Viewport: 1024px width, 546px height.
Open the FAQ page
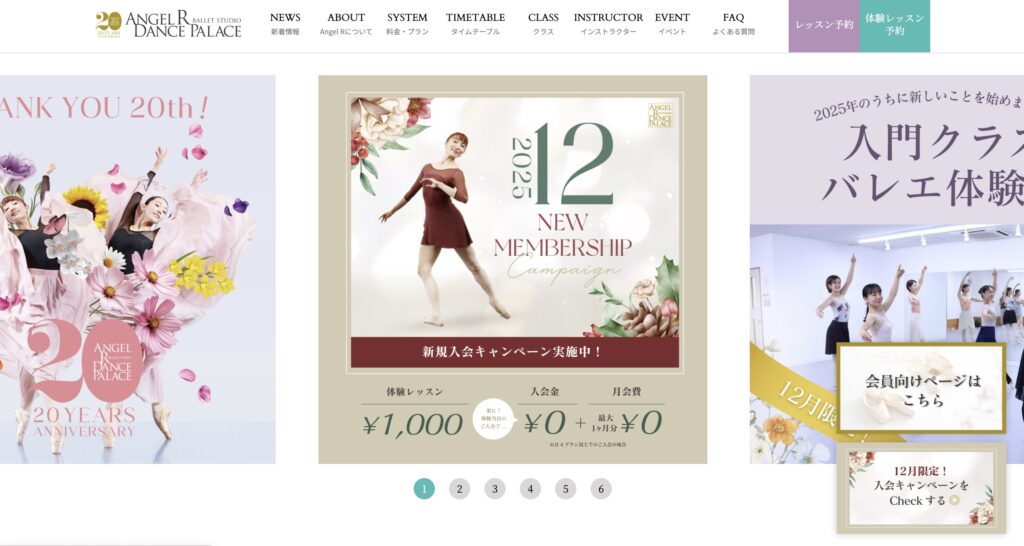(733, 24)
